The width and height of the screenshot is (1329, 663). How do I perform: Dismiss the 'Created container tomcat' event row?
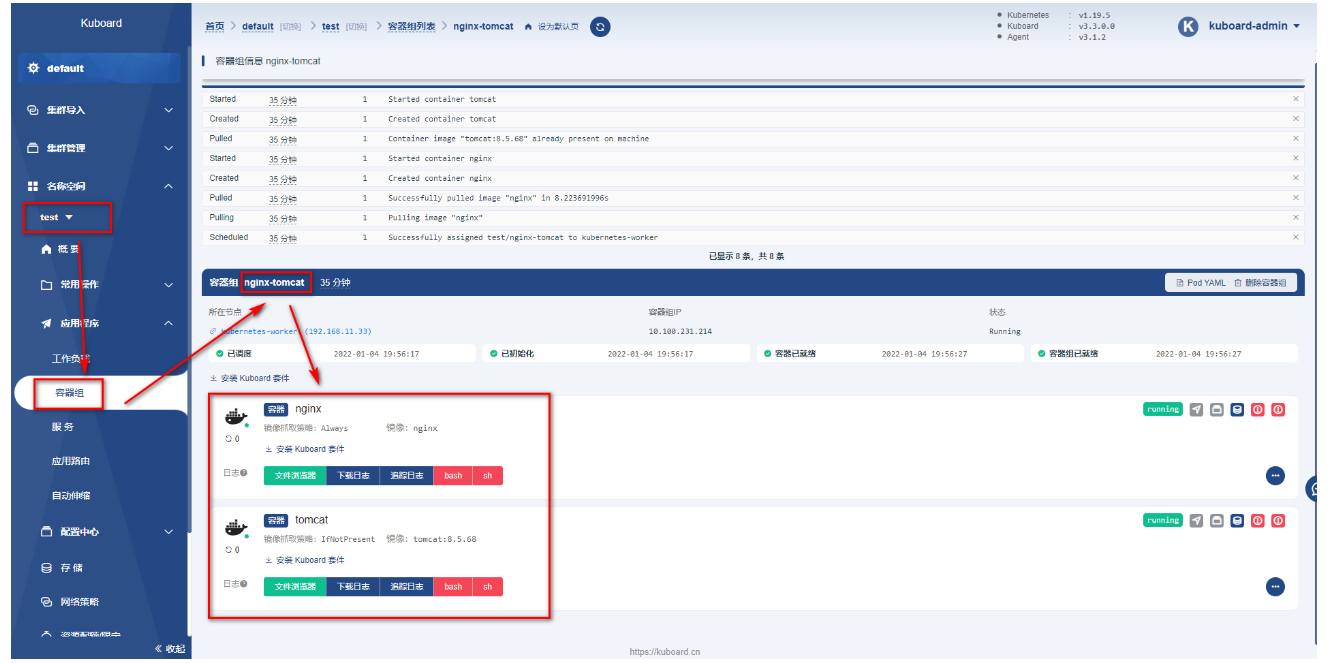pyautogui.click(x=1296, y=119)
